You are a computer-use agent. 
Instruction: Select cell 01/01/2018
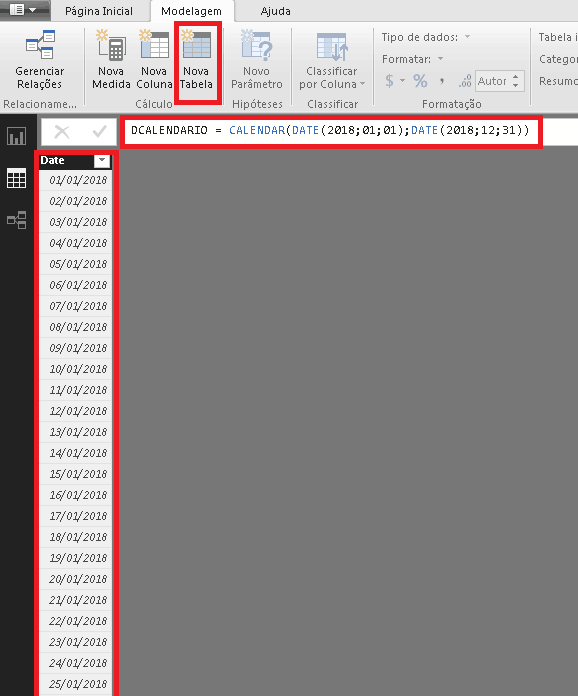(75, 180)
